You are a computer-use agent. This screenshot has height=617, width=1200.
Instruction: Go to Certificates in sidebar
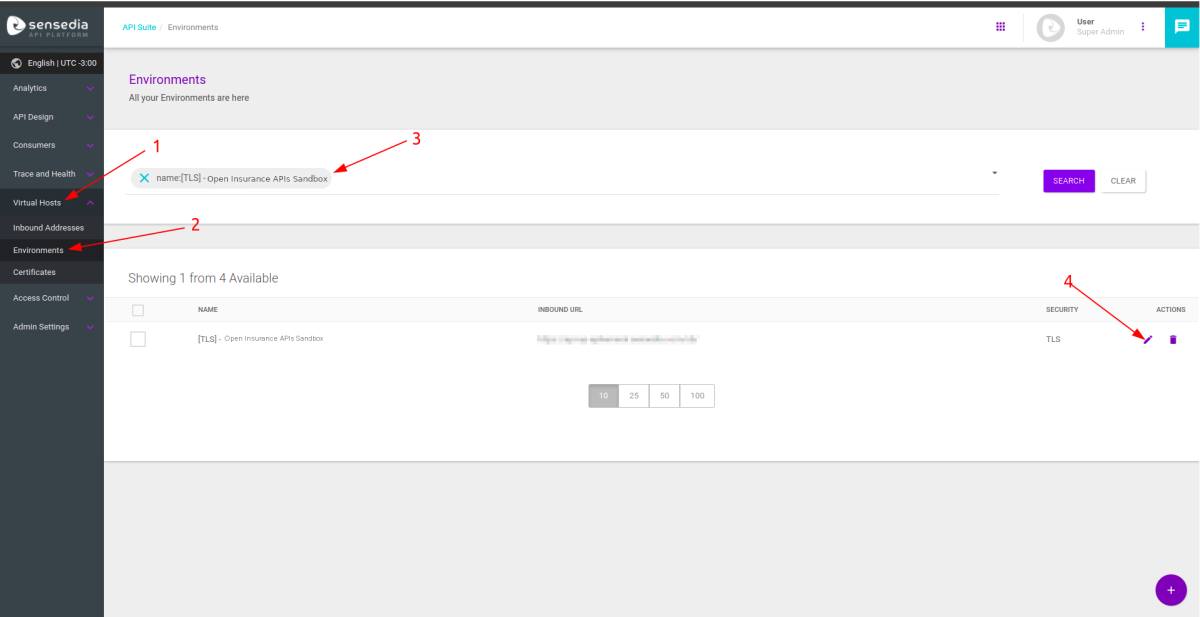(34, 272)
